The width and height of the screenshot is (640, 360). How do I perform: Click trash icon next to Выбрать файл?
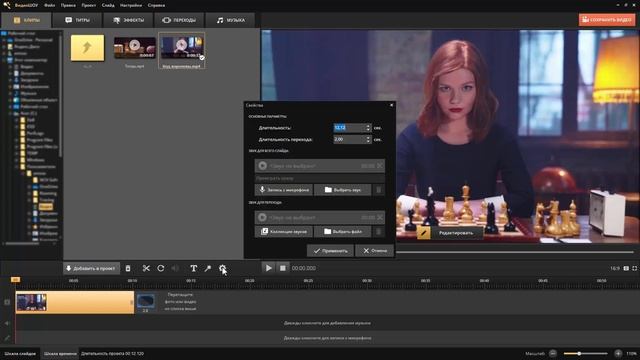(378, 231)
